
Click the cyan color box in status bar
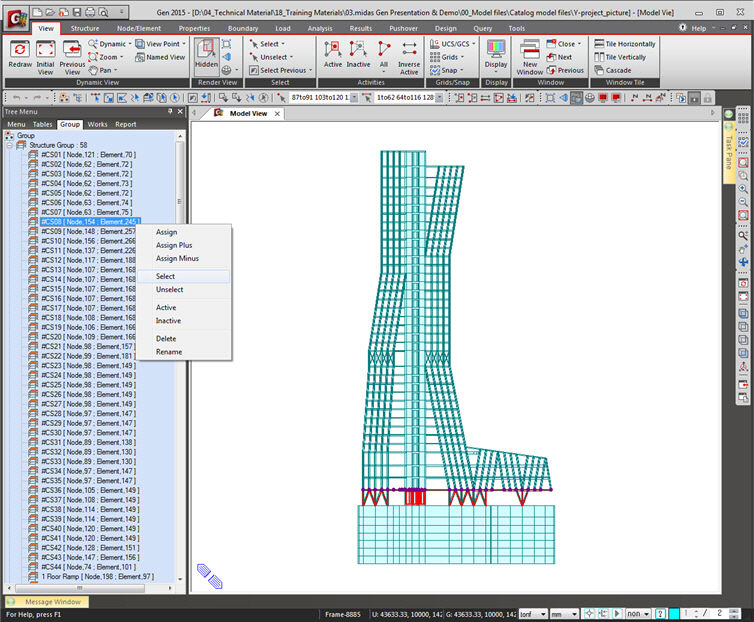[x=675, y=613]
